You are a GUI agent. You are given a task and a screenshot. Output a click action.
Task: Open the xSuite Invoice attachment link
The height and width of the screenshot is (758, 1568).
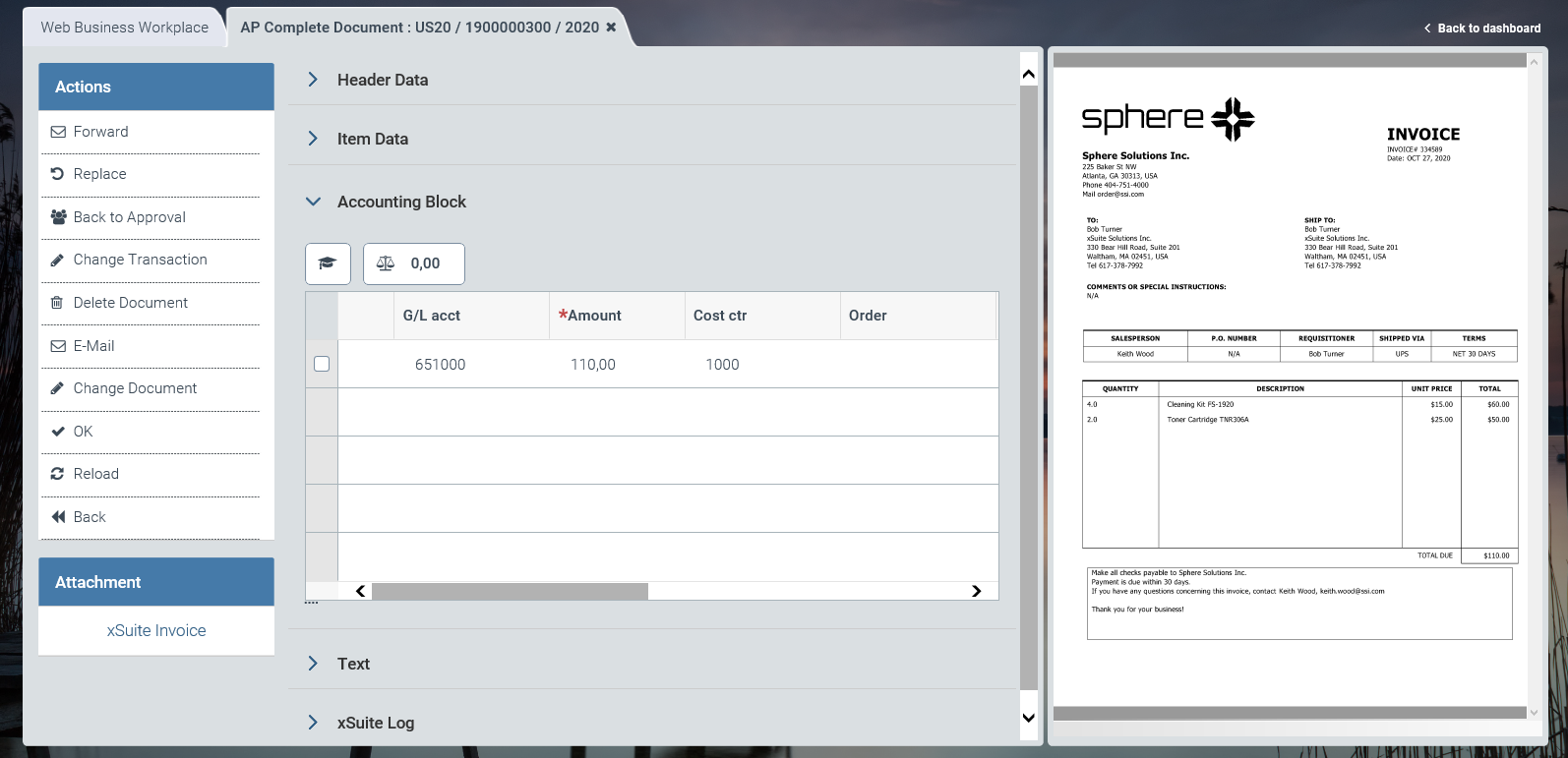[156, 631]
